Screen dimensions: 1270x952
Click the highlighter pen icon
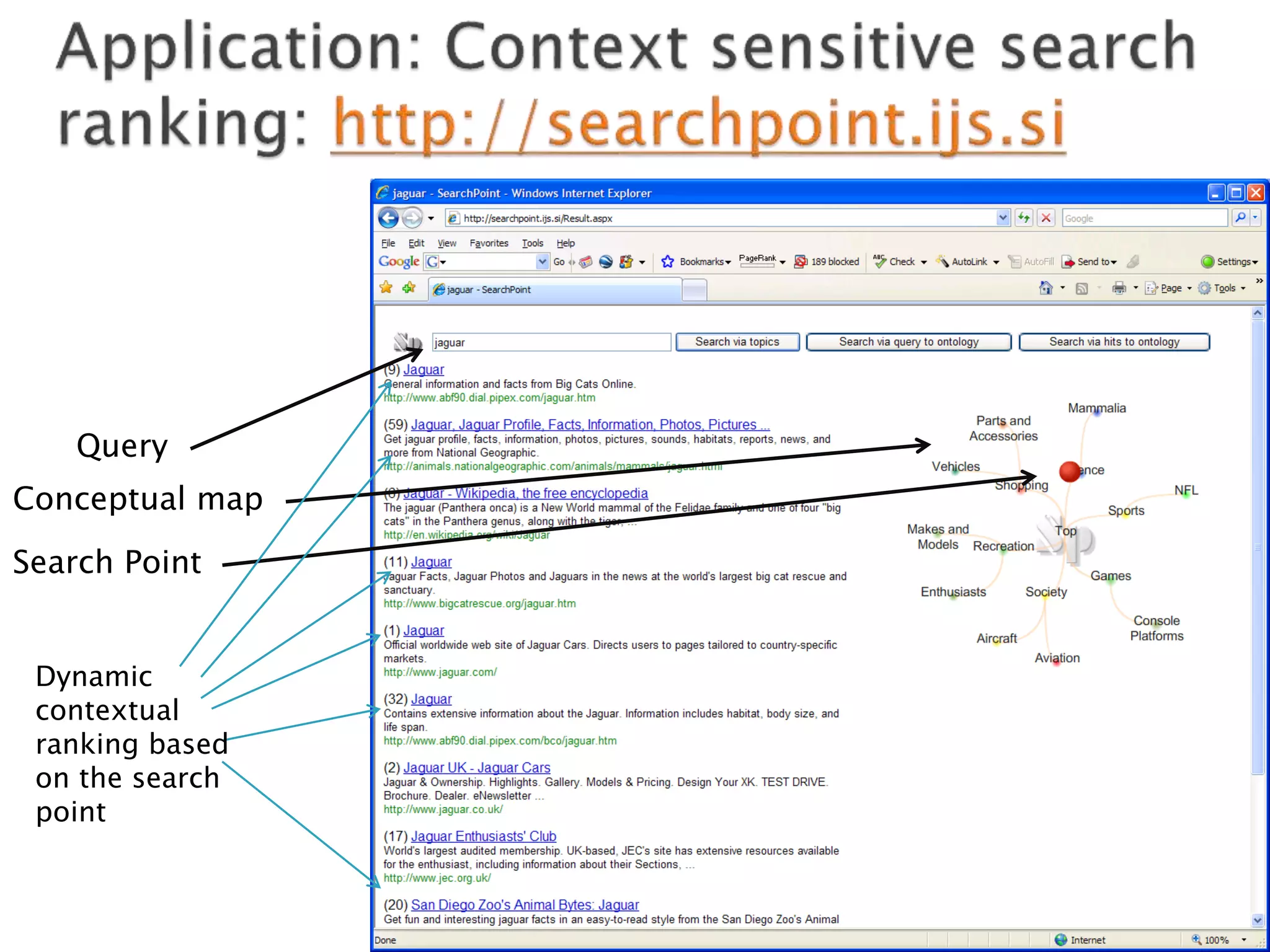[x=1133, y=262]
